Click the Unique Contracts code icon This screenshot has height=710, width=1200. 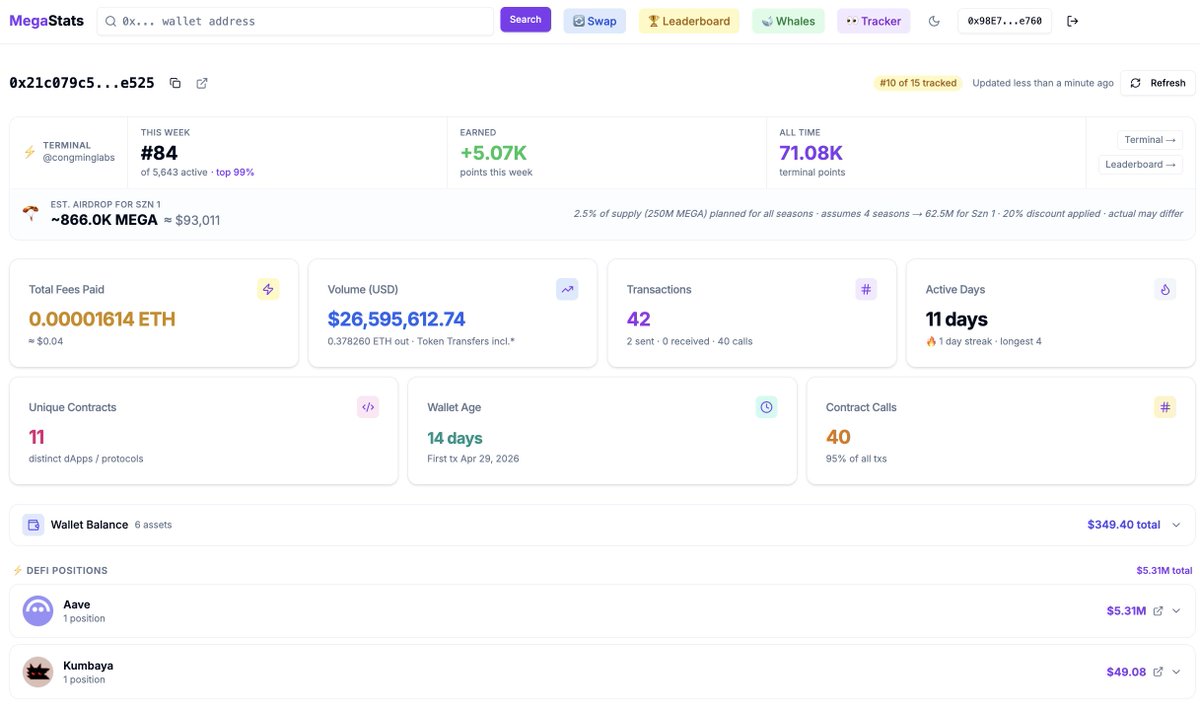[x=368, y=407]
